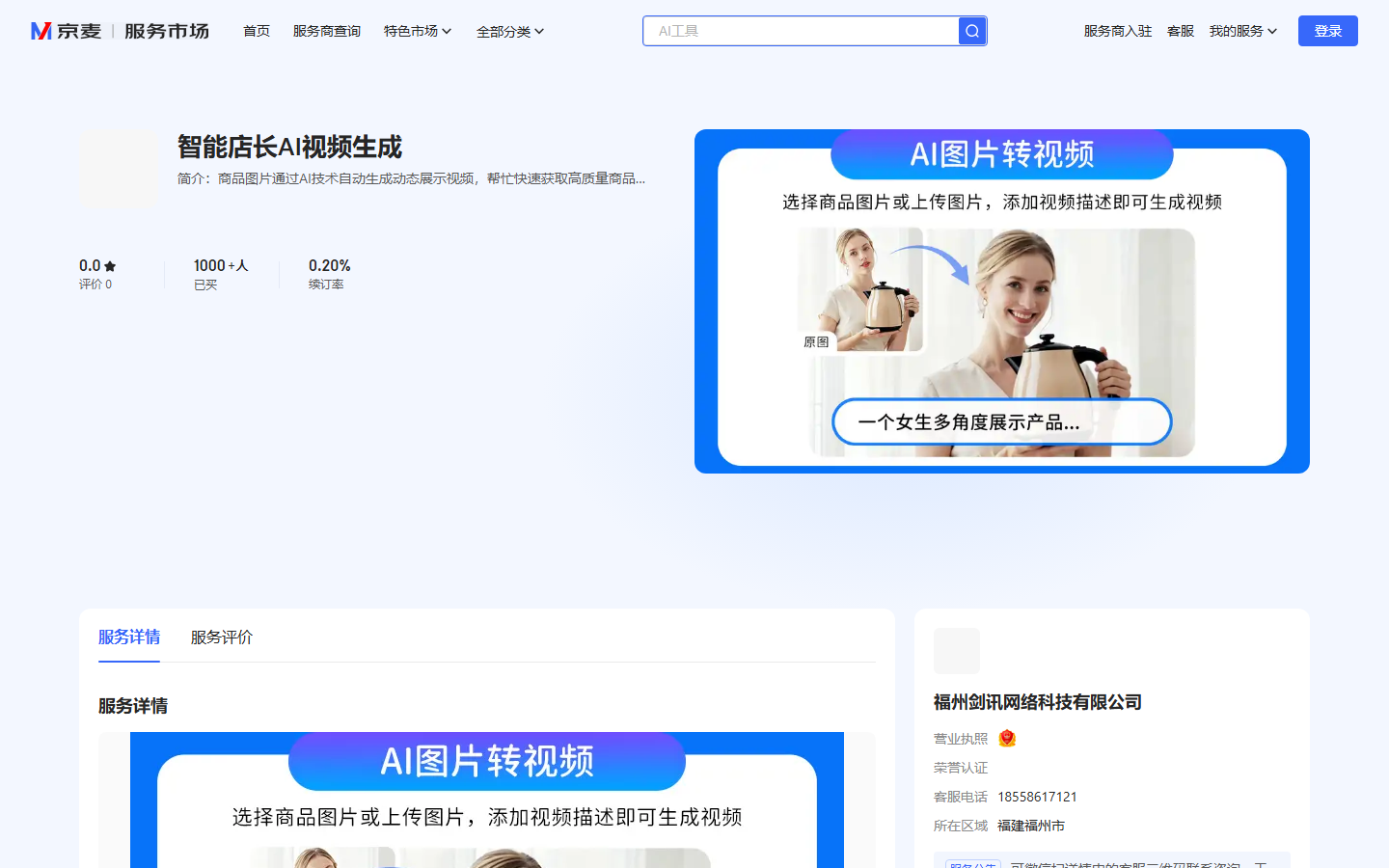The width and height of the screenshot is (1389, 868).
Task: Click the 荣誉认证 label
Action: 961,768
